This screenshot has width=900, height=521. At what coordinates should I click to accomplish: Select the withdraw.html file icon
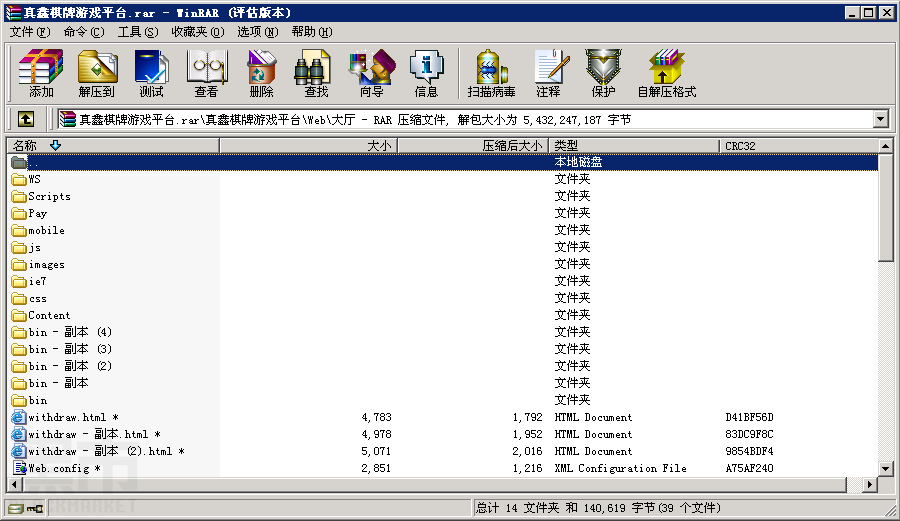point(19,417)
